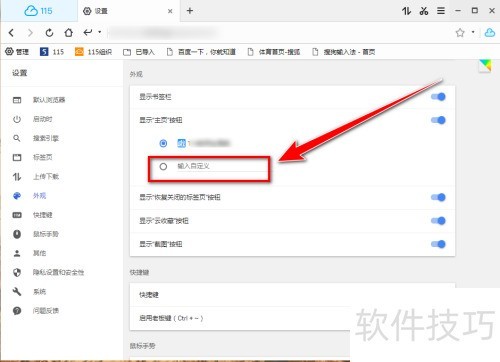This screenshot has width=500, height=362.
Task: Select the first home page radio option
Action: (163, 143)
